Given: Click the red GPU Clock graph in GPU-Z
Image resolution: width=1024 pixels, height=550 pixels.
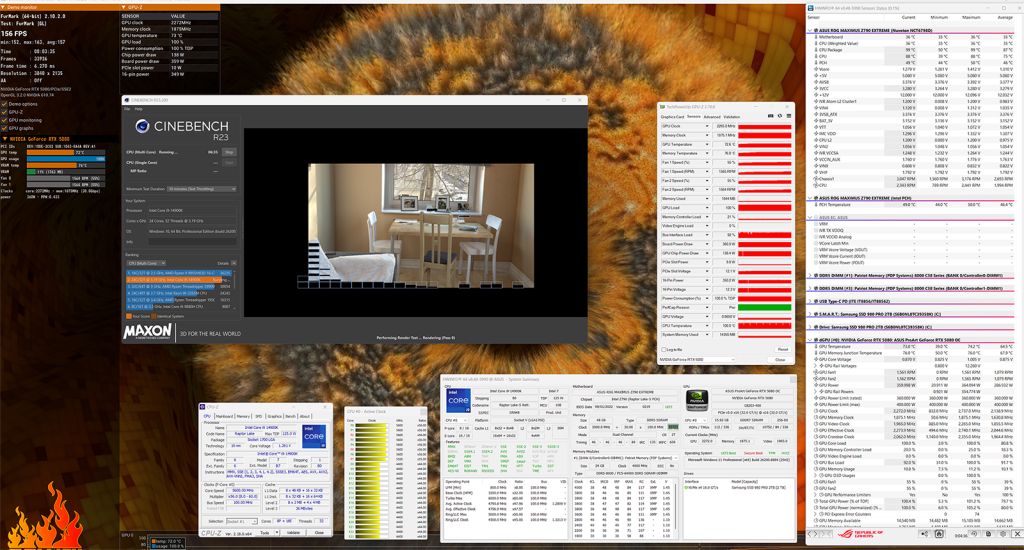Looking at the screenshot, I should point(765,126).
